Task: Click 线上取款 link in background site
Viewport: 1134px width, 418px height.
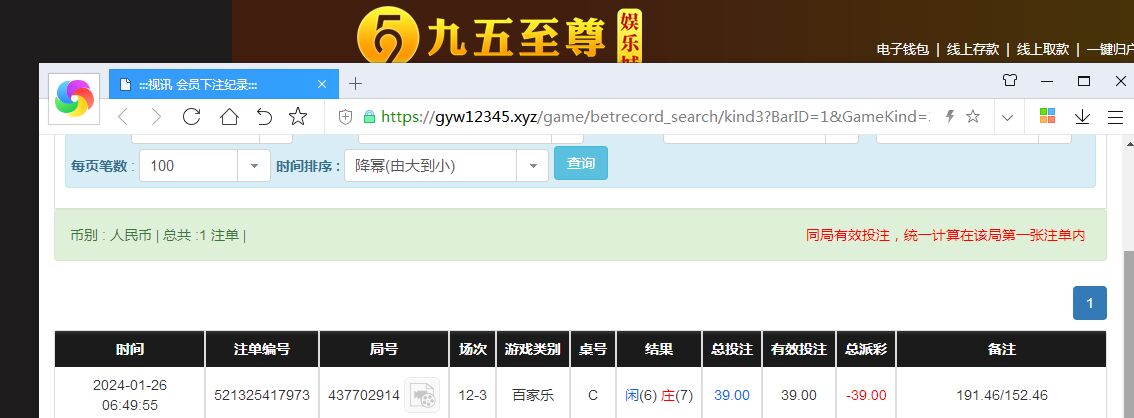Action: pyautogui.click(x=1043, y=49)
